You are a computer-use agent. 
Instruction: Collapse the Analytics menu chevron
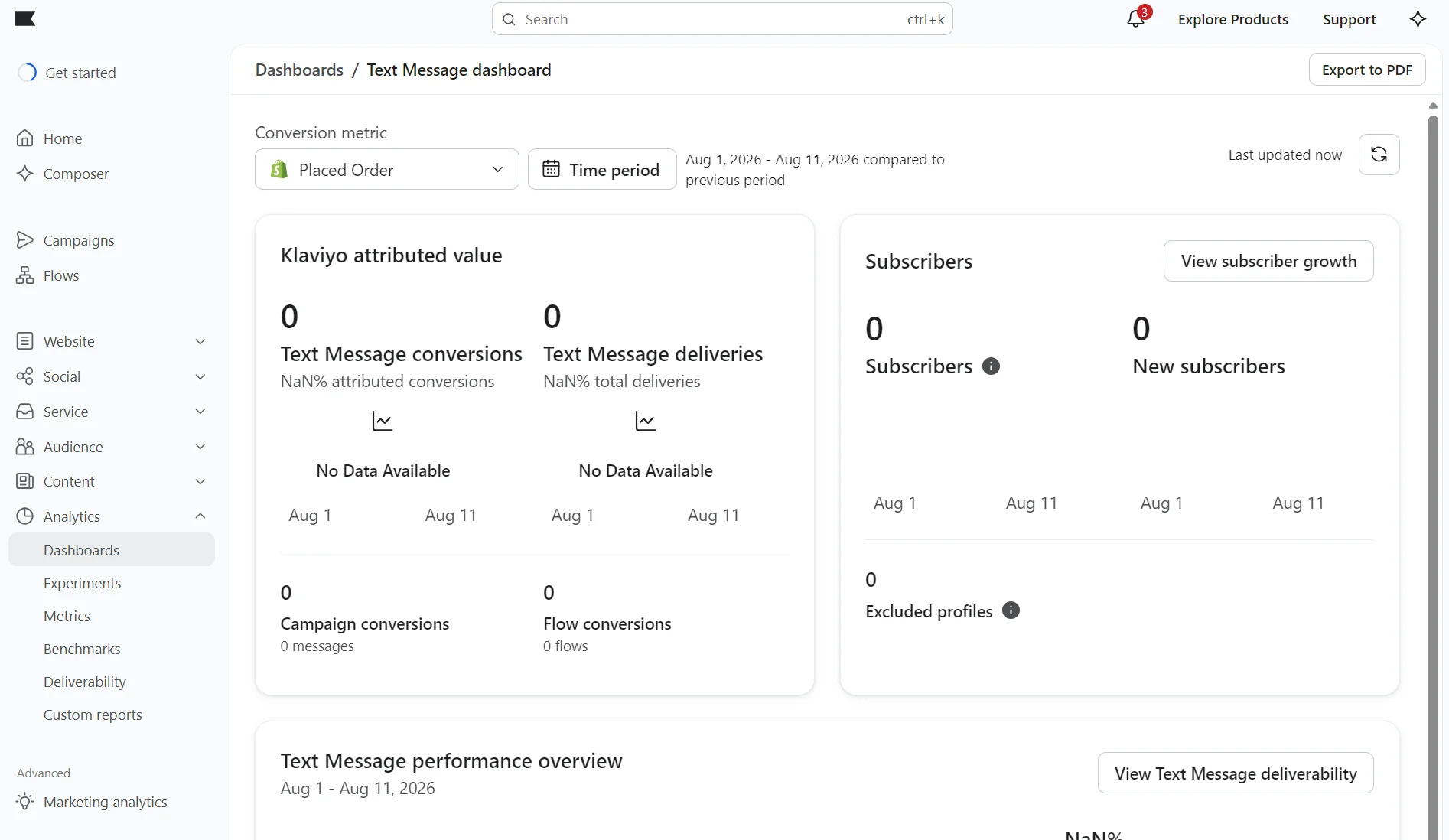pos(200,516)
